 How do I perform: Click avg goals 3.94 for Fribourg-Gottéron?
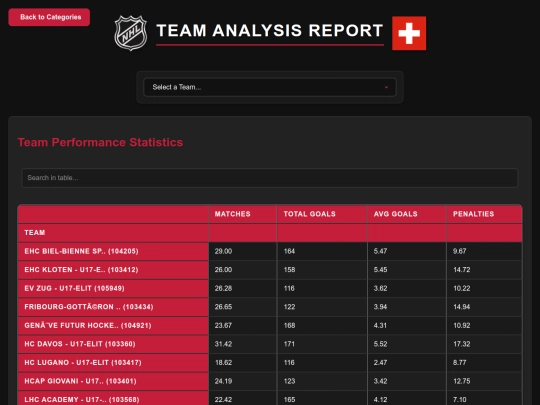(x=380, y=307)
